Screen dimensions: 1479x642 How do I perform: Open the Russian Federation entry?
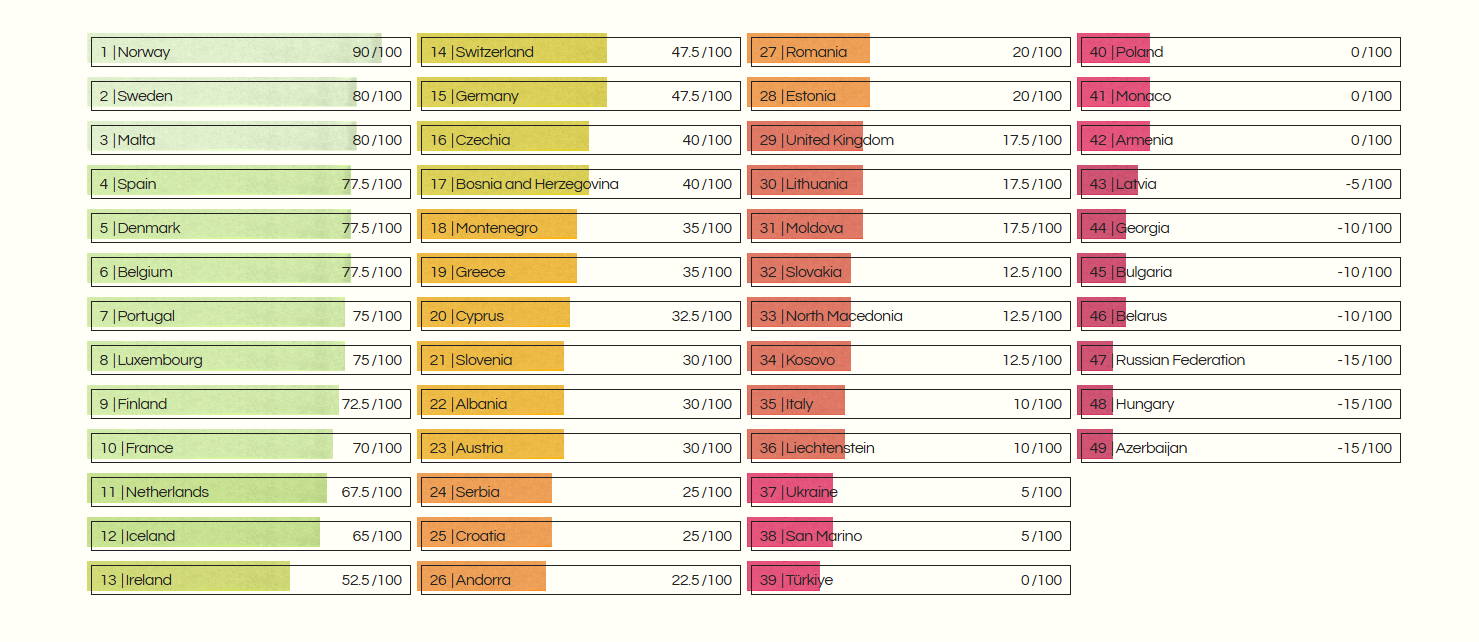1241,360
